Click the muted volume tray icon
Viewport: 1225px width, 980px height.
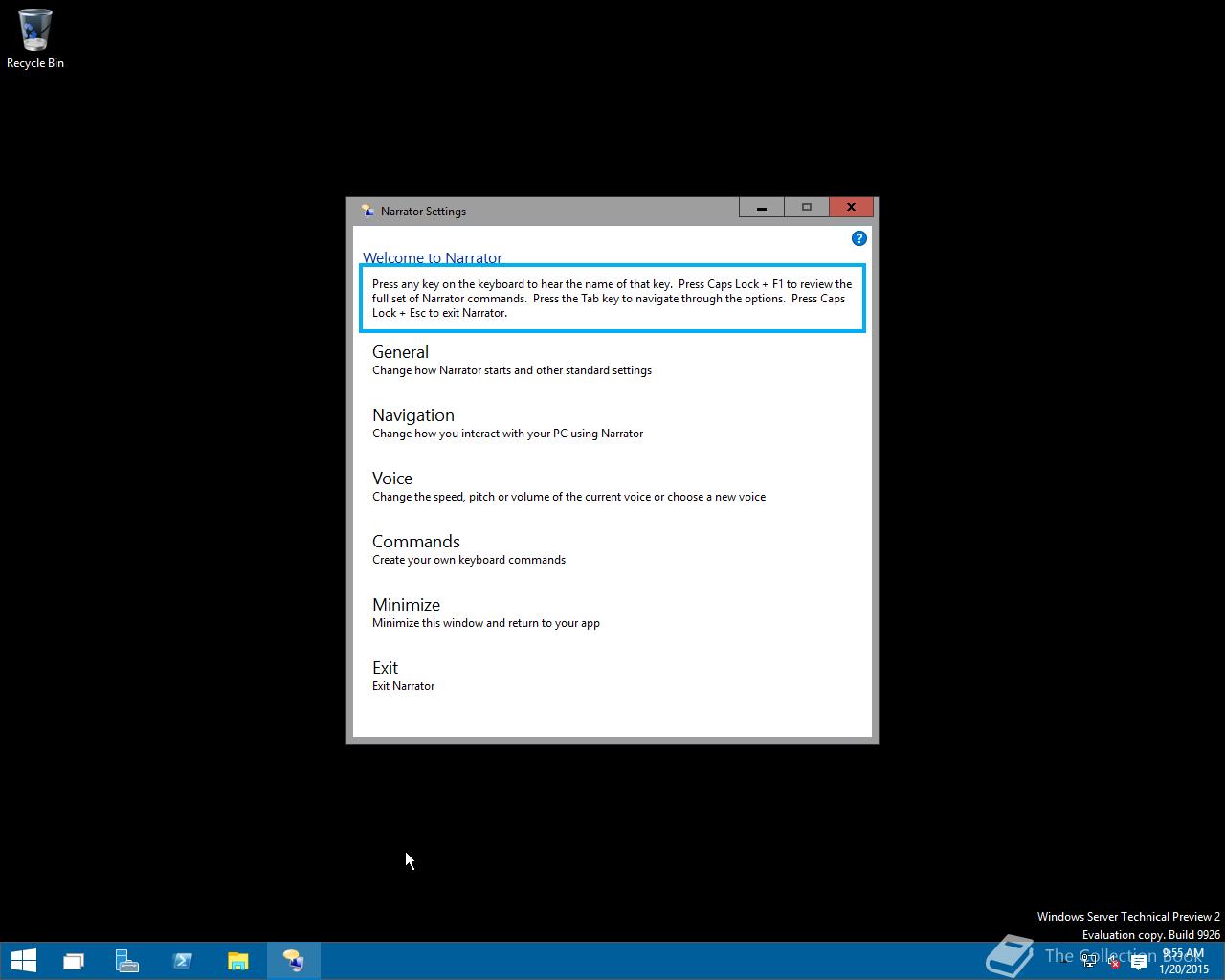[1113, 961]
